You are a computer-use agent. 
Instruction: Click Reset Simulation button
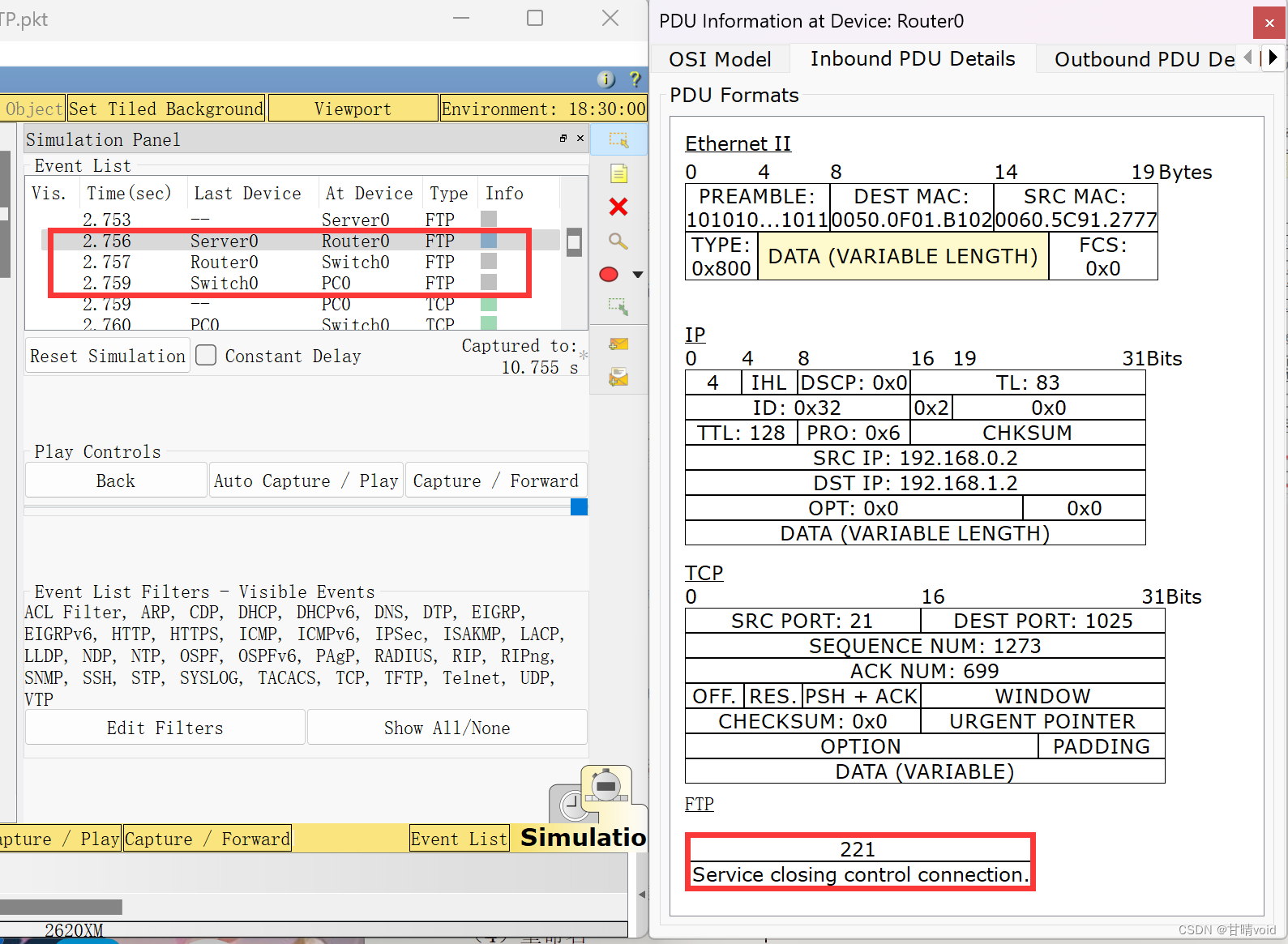108,356
